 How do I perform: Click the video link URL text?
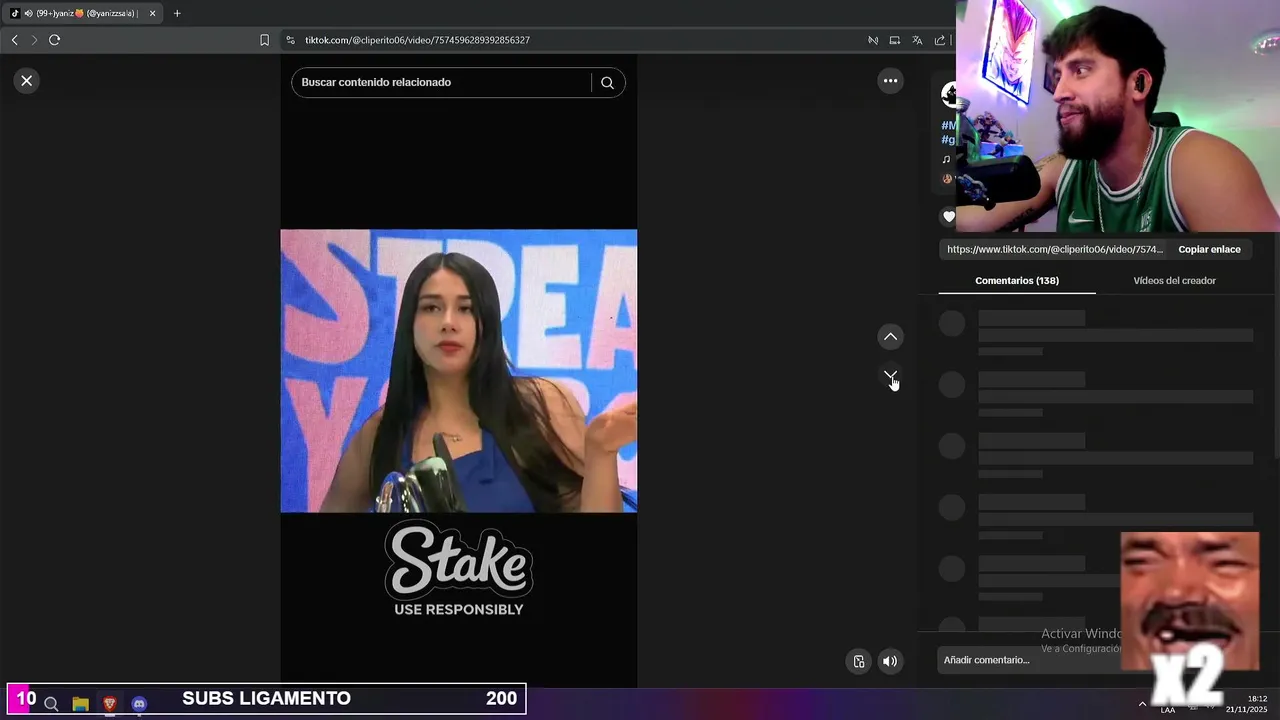[x=1055, y=250]
